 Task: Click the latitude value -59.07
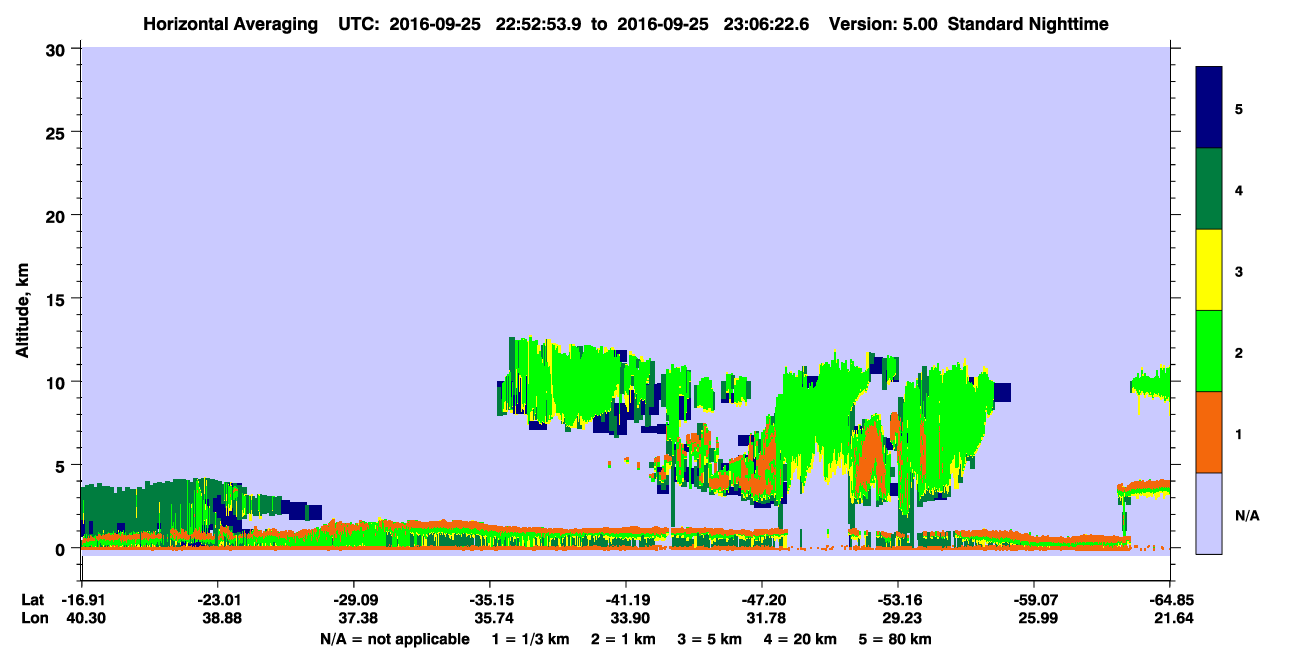click(1034, 600)
